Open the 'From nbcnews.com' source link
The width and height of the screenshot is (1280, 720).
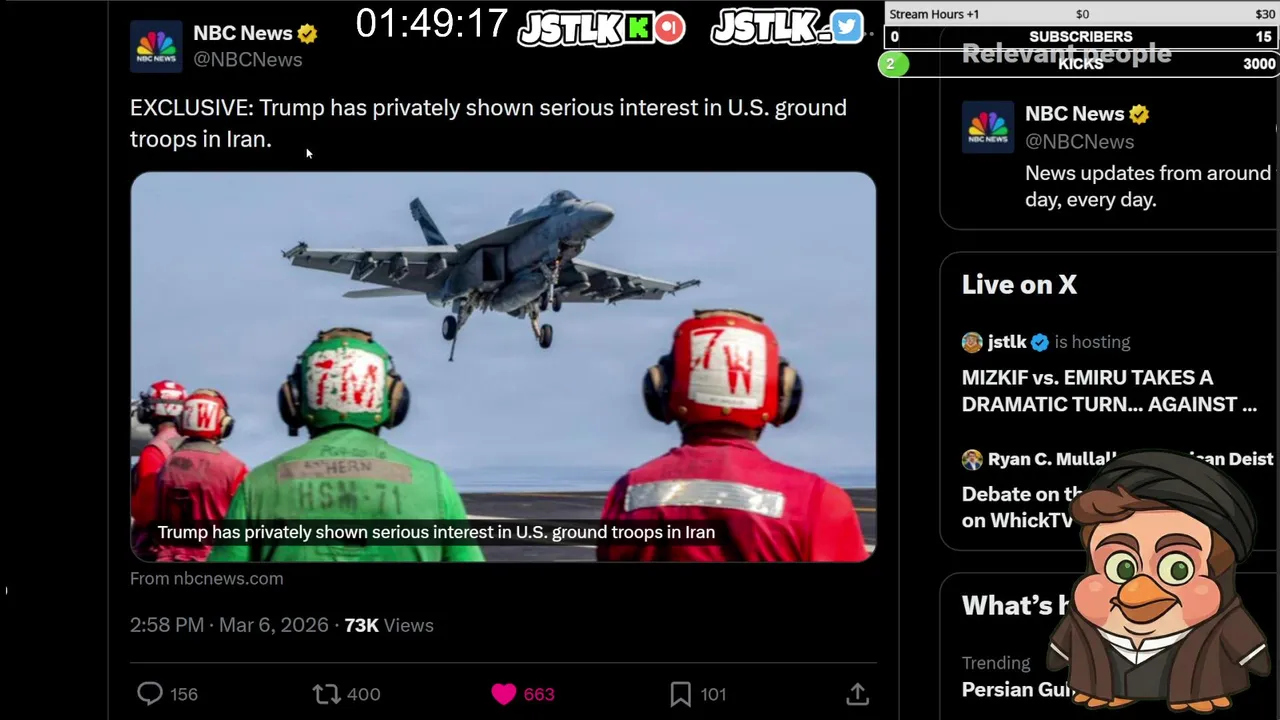click(x=206, y=578)
